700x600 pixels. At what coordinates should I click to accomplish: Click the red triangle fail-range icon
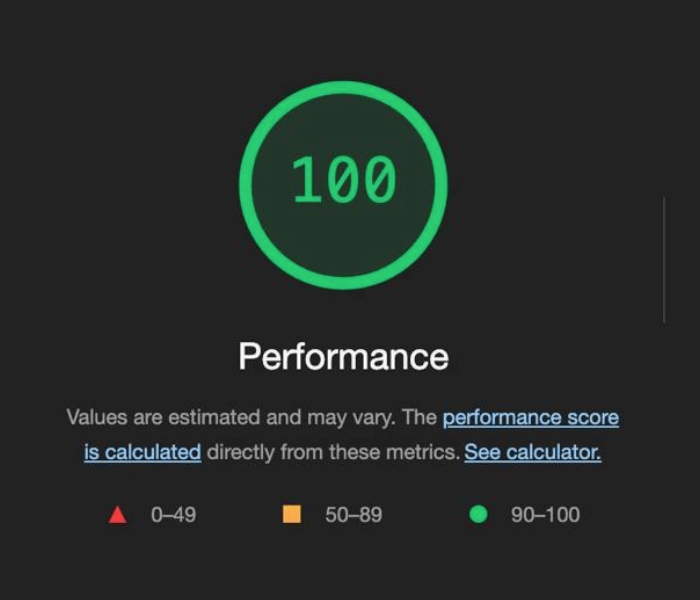pos(117,515)
